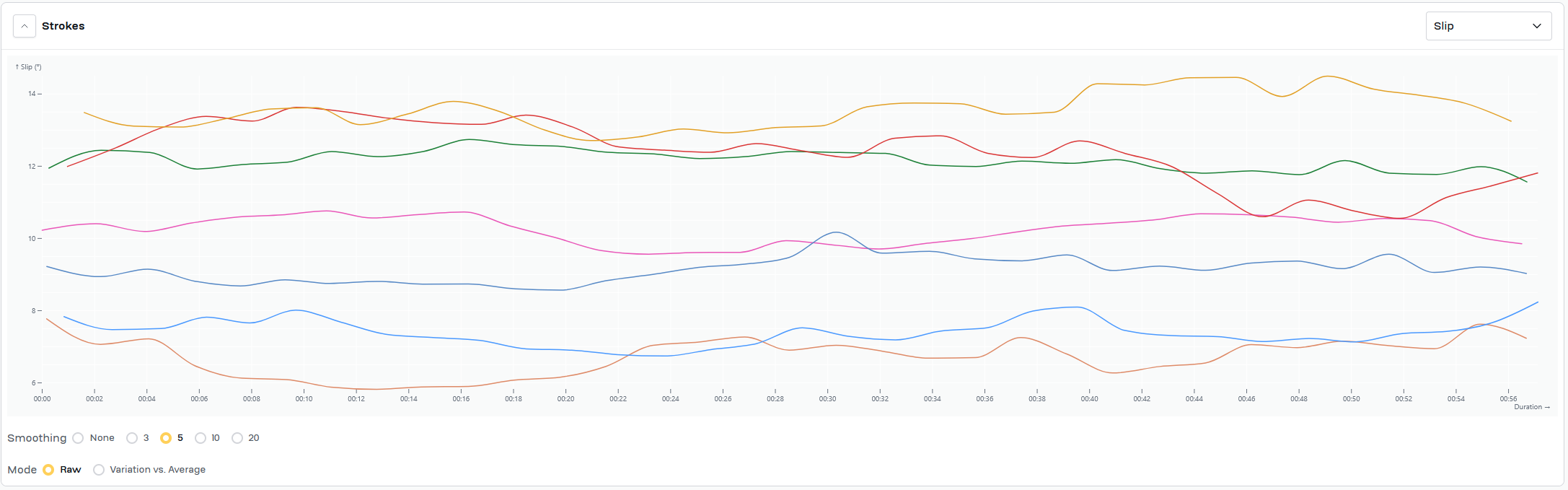1568x490 pixels.
Task: Set smoothing to None
Action: point(79,438)
